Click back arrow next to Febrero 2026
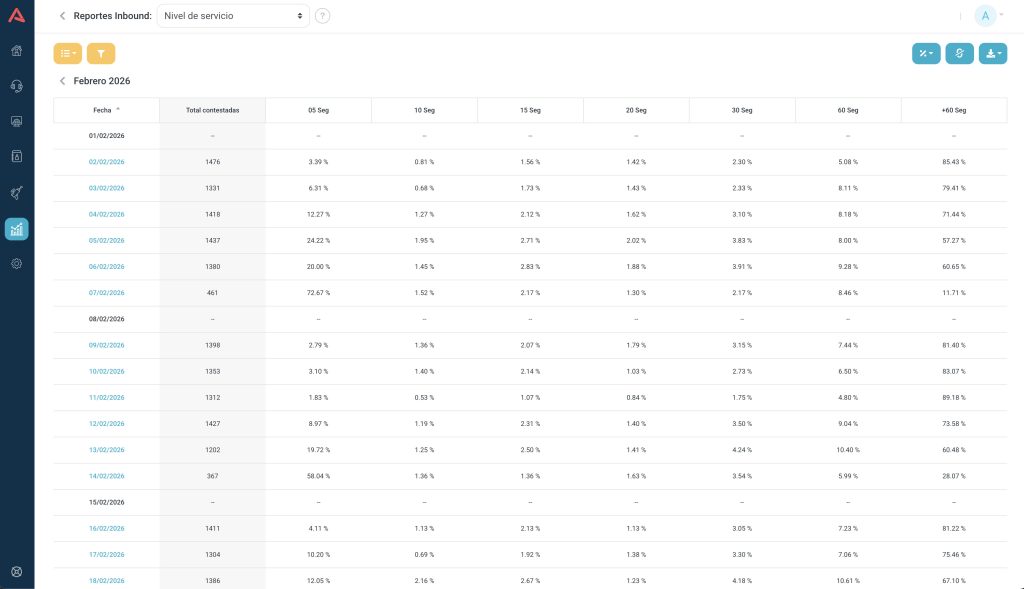 tap(62, 81)
